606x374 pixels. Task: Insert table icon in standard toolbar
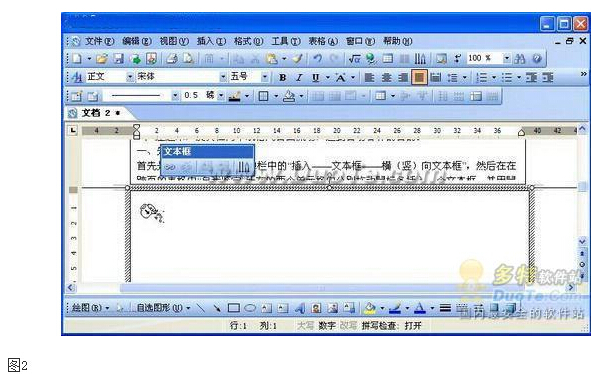tap(388, 59)
